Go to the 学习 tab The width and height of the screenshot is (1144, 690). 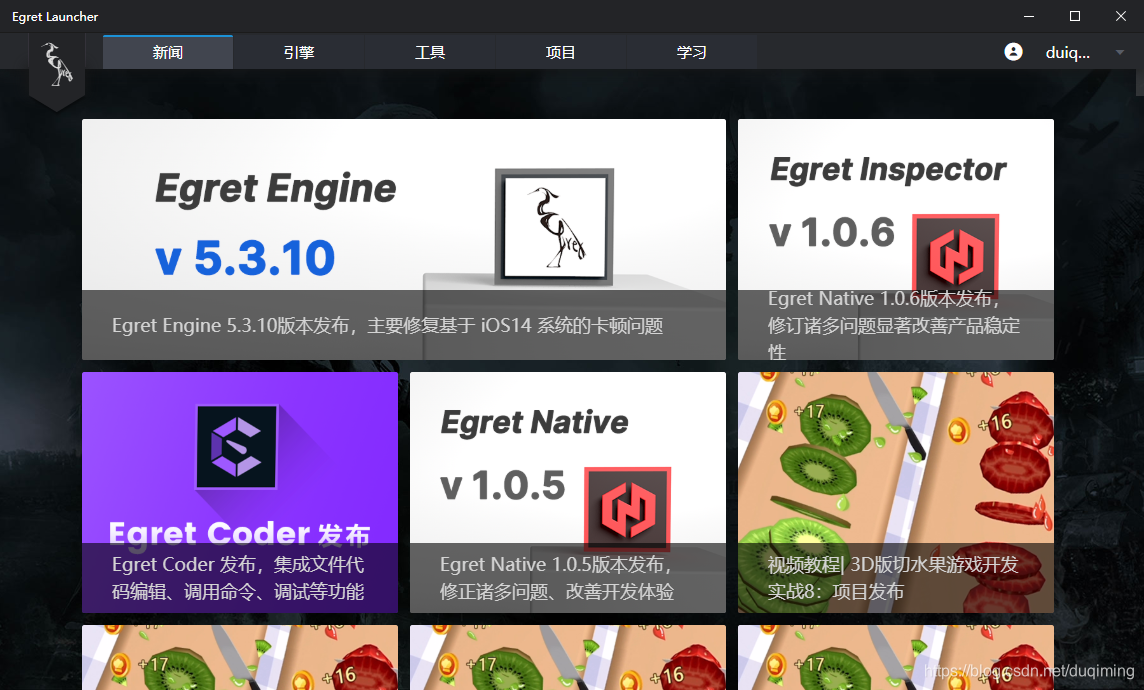(691, 52)
